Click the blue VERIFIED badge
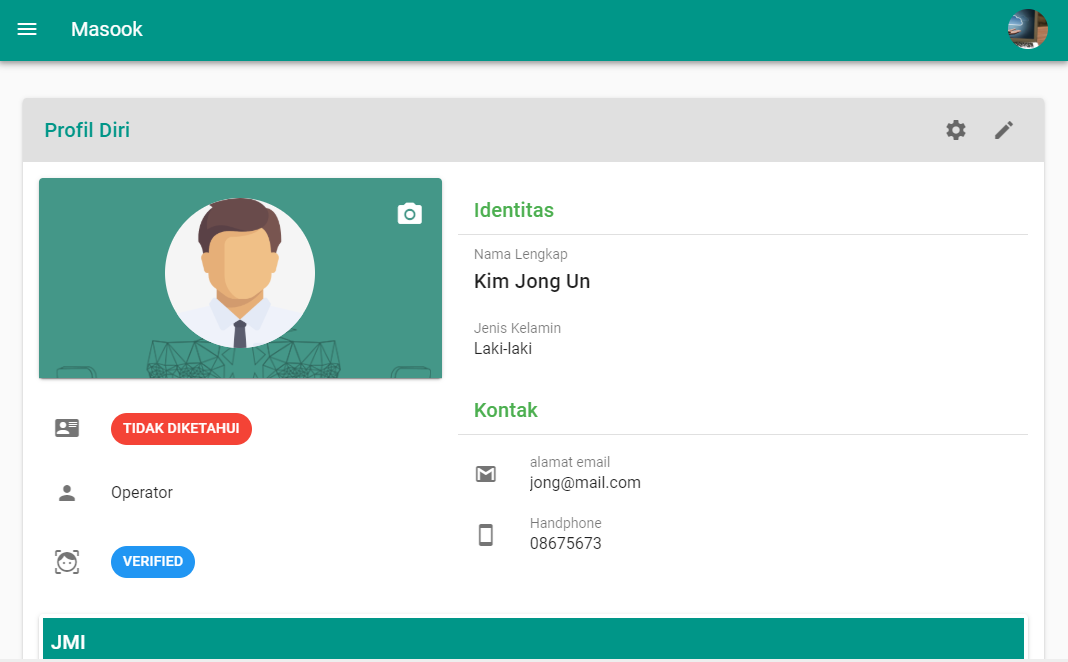1068x662 pixels. pos(153,562)
